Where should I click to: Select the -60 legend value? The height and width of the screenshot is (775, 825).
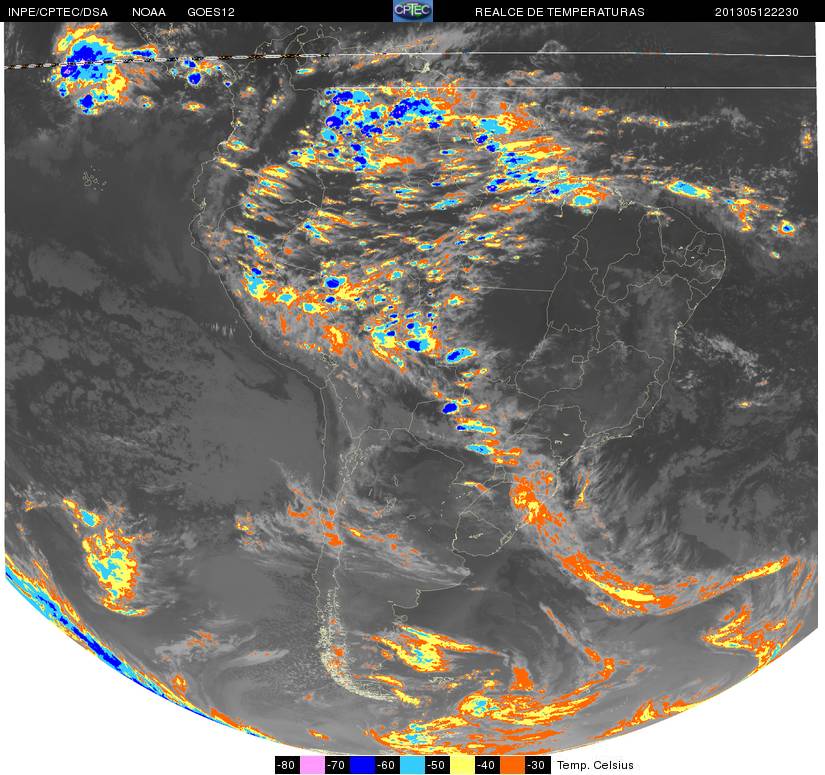[x=387, y=765]
